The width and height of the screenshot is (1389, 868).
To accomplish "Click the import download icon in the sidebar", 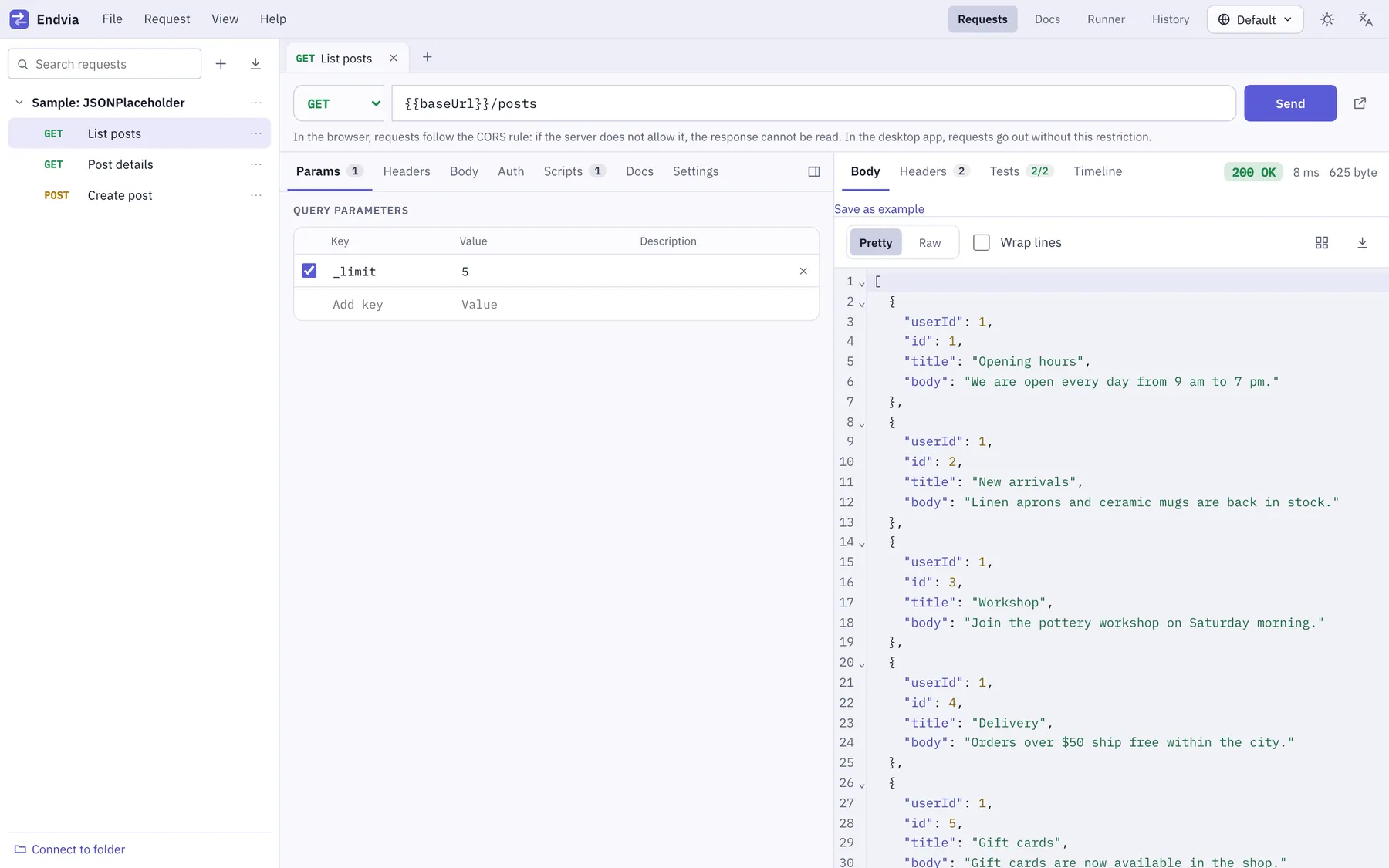I will click(x=255, y=64).
